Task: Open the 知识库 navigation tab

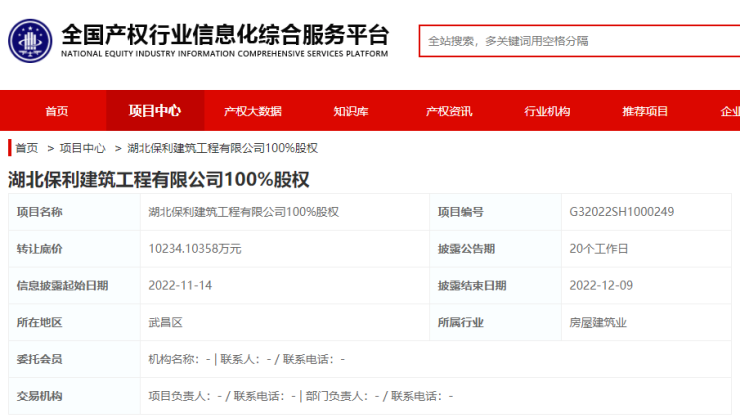Action: (x=351, y=111)
